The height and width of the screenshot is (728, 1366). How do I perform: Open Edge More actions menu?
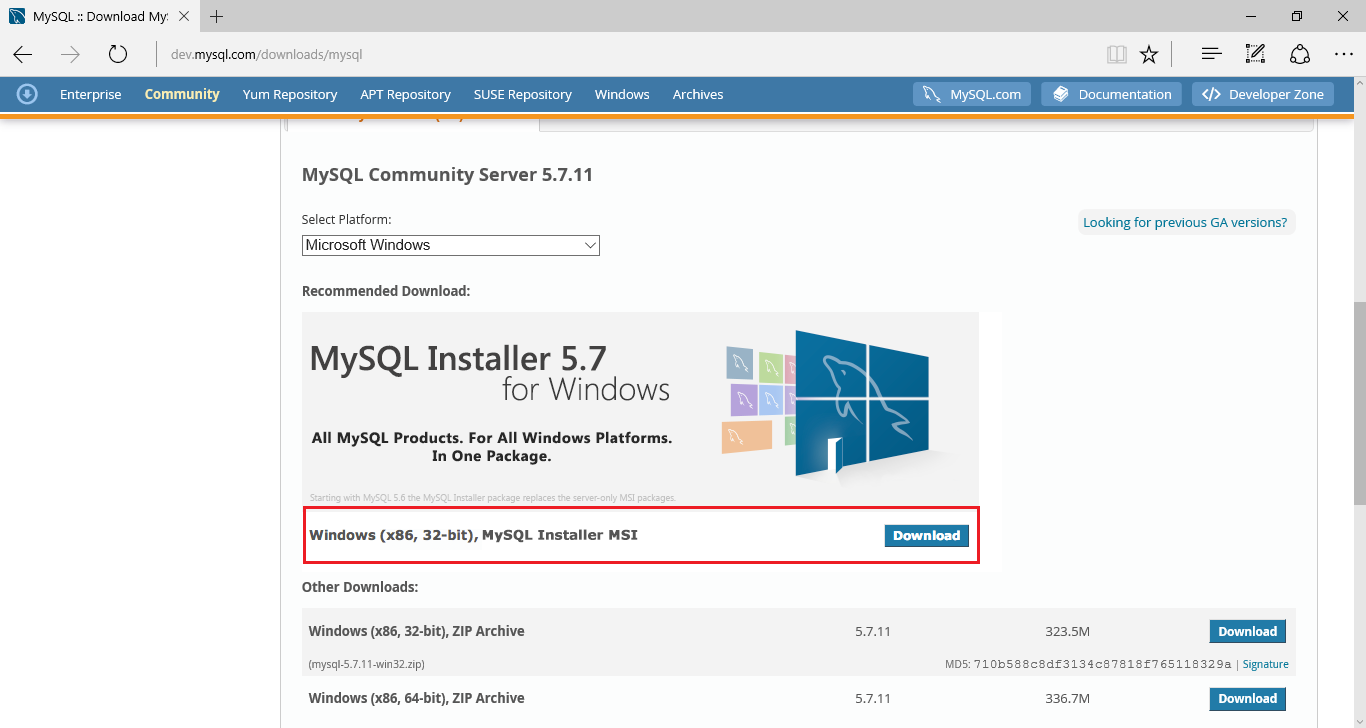click(1343, 54)
